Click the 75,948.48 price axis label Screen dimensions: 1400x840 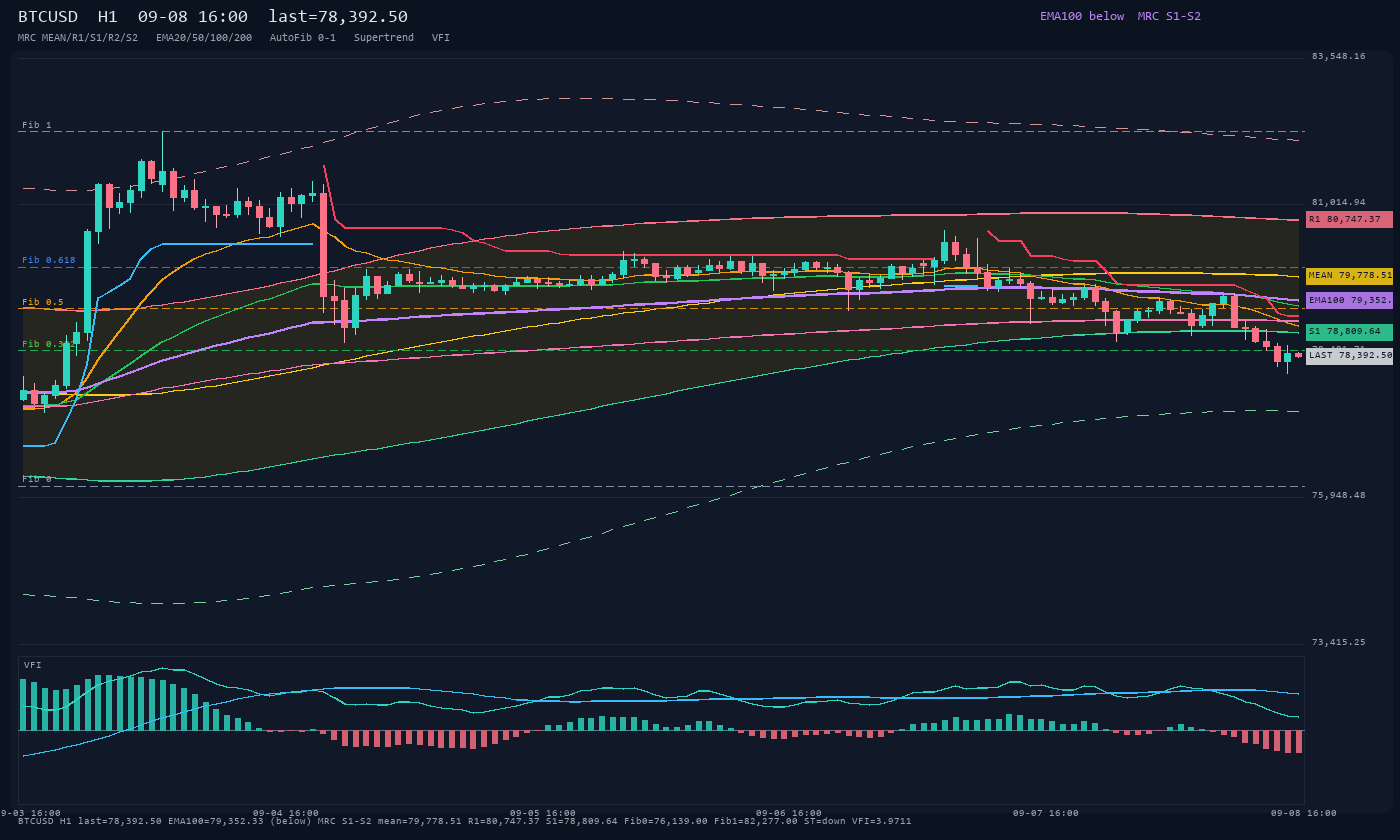coord(1338,495)
